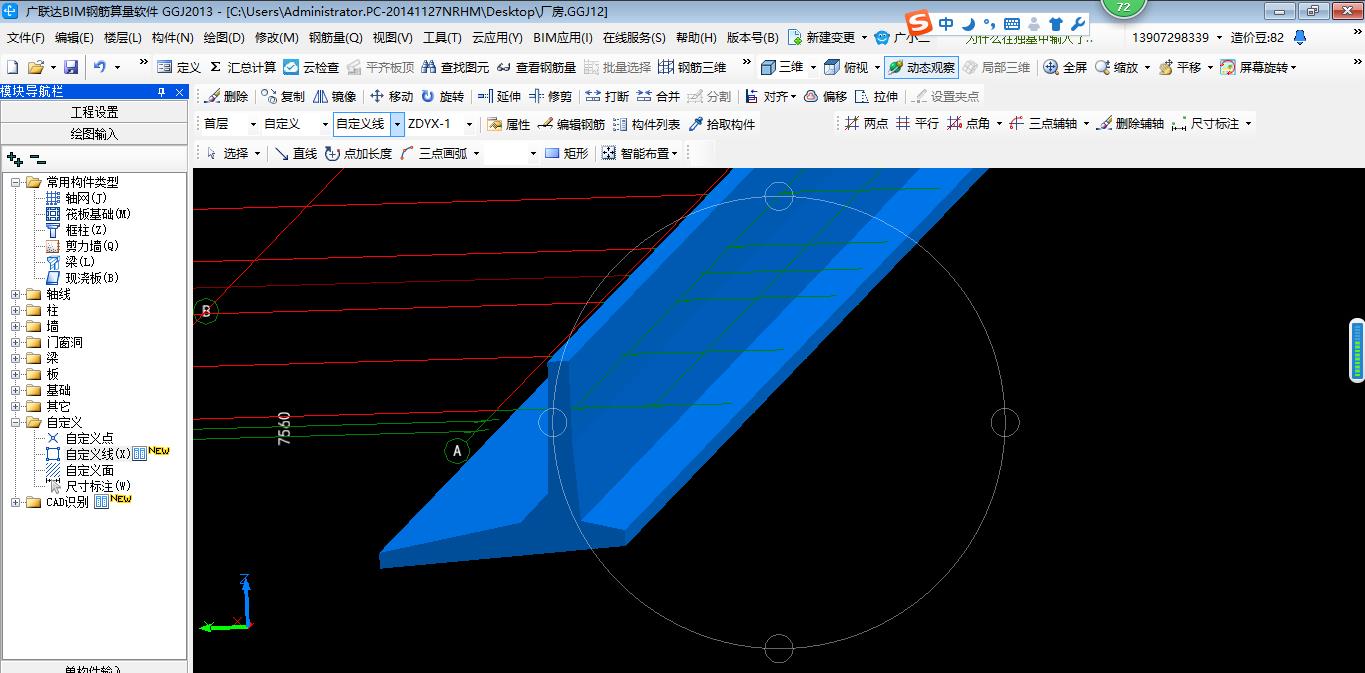Image resolution: width=1365 pixels, height=673 pixels.
Task: Run 汇总计算 summary calculation
Action: (x=243, y=67)
